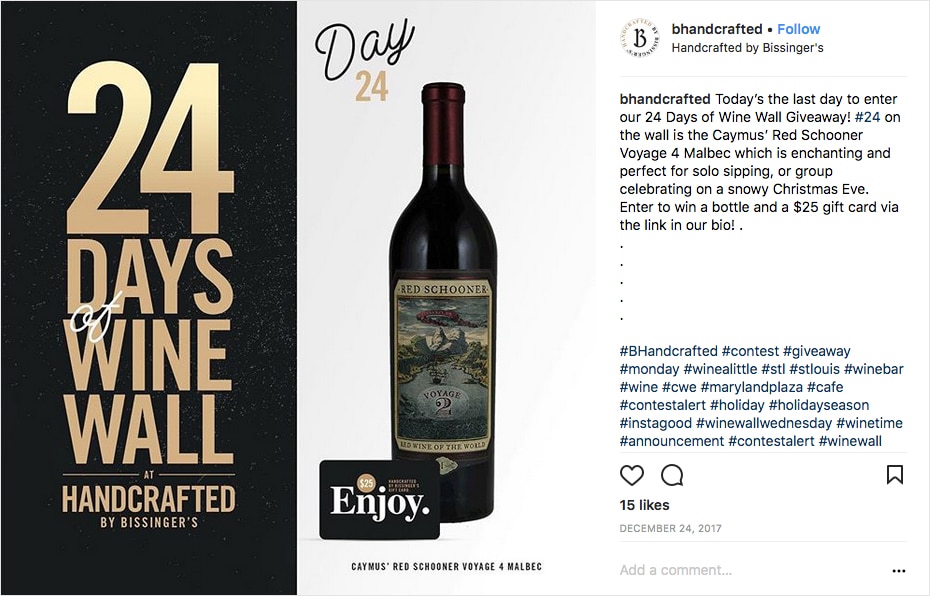Screen dimensions: 930x596
Task: Like the post with the heart icon
Action: coord(632,474)
